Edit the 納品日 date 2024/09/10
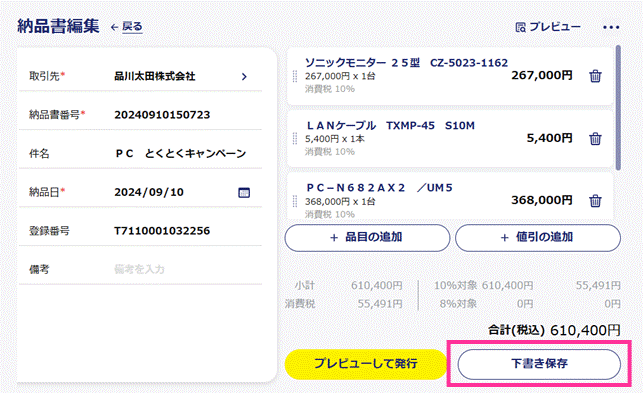643x393 pixels. click(149, 192)
